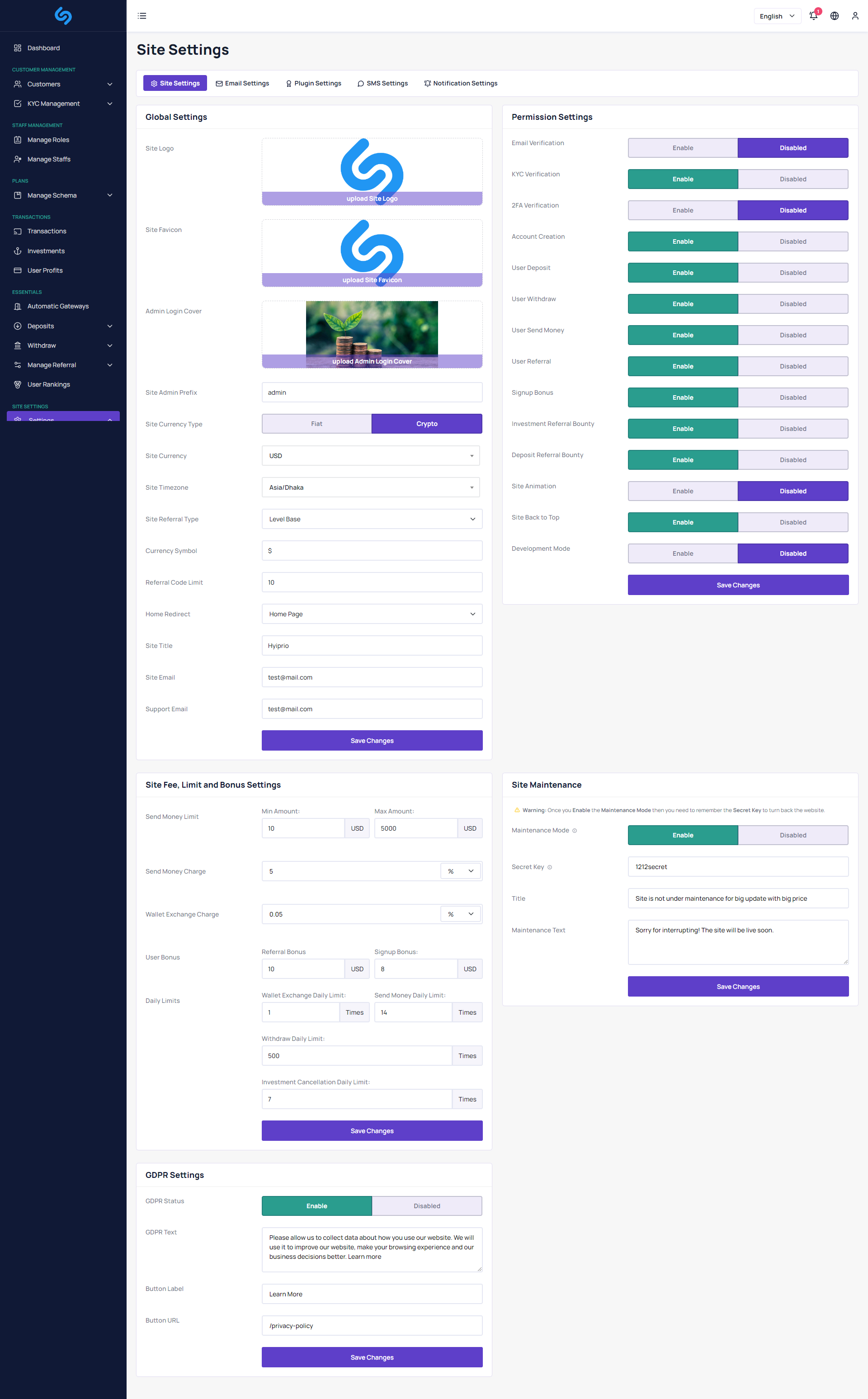Switch Site Currency Type to Fiat
The width and height of the screenshot is (868, 1399).
pos(316,424)
